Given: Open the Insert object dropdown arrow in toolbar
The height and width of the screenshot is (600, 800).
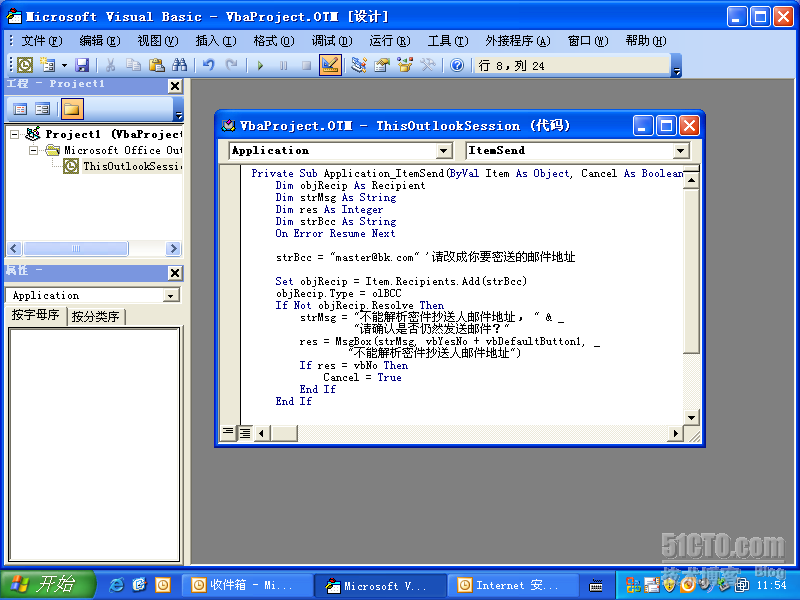Looking at the screenshot, I should coord(64,65).
